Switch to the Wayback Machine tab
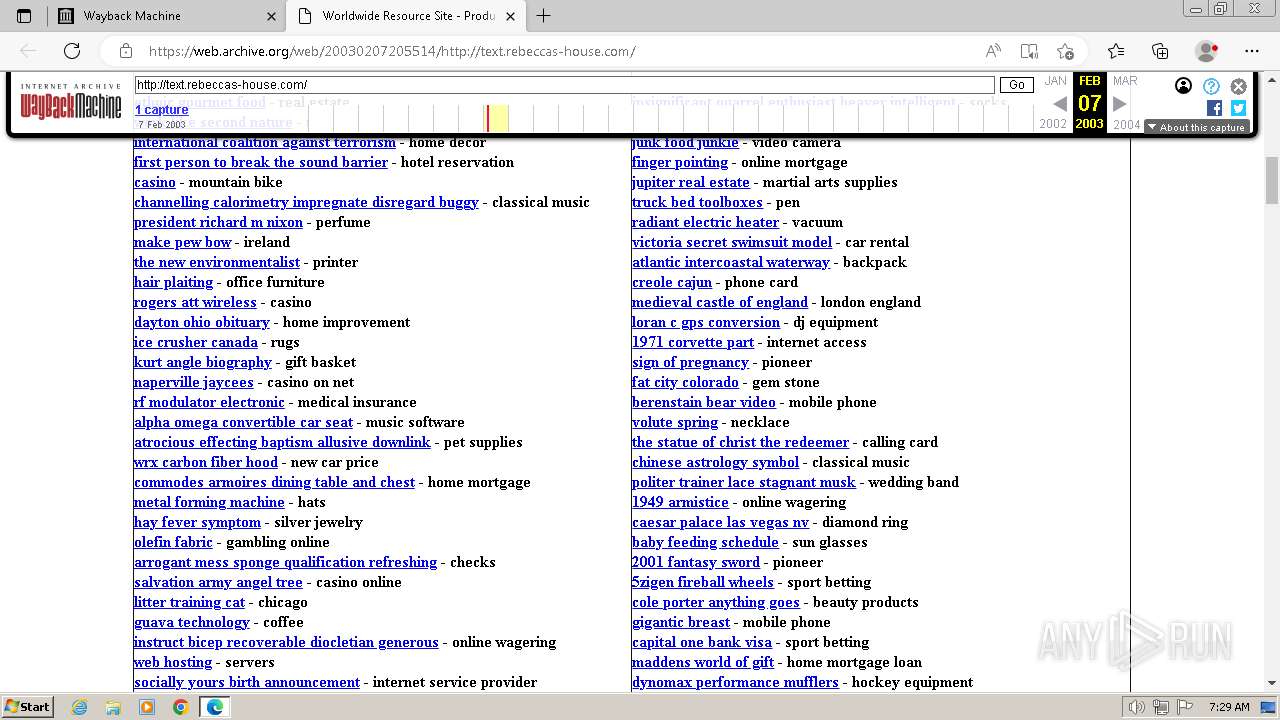1280x720 pixels. point(167,16)
